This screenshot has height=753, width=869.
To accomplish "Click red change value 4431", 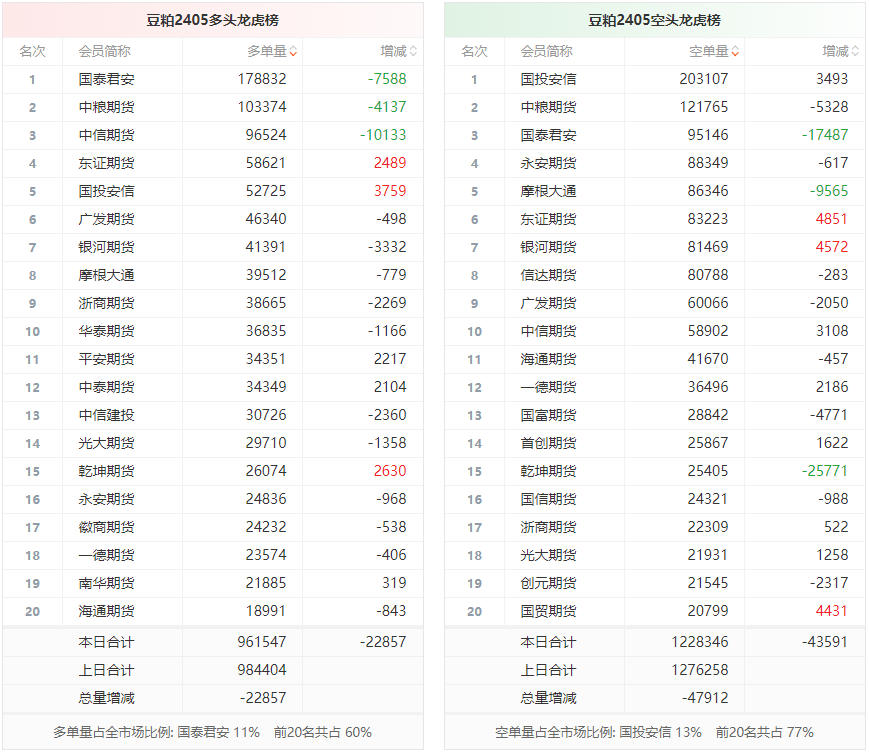I will [x=832, y=611].
